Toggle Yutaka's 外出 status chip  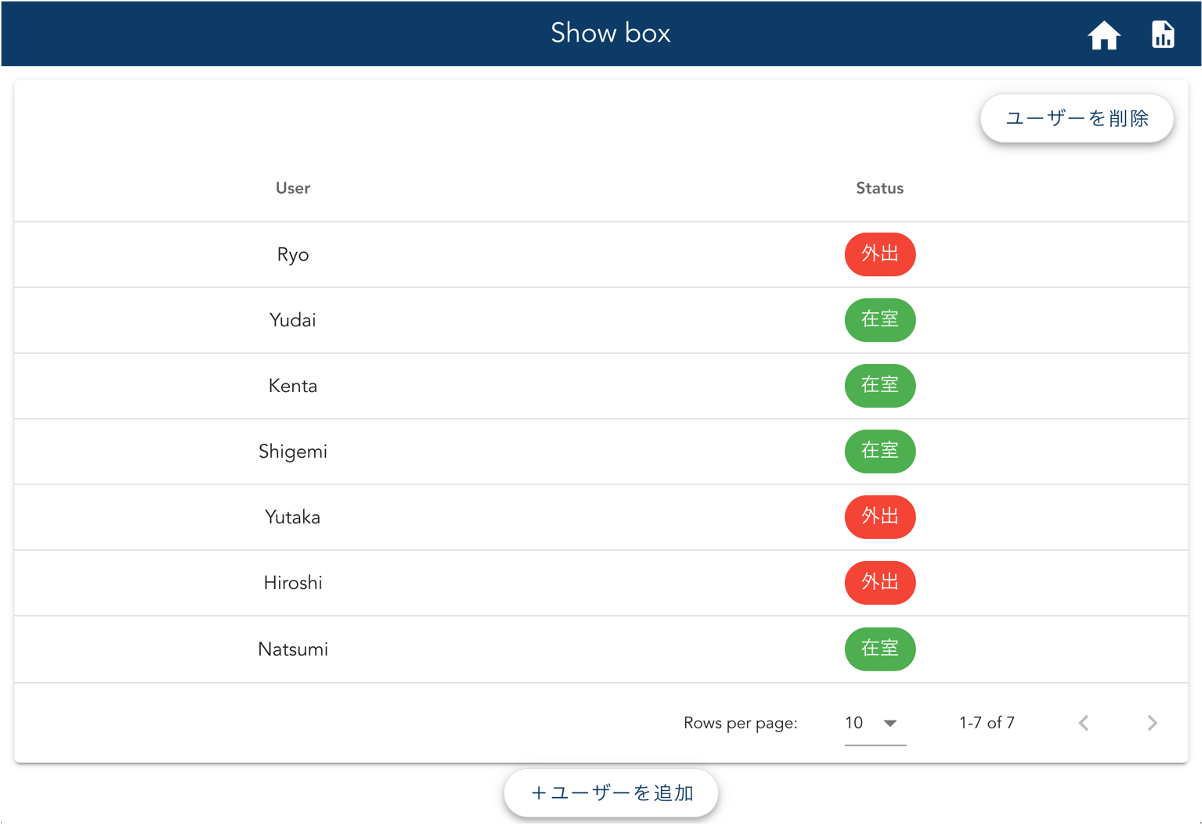pos(880,517)
